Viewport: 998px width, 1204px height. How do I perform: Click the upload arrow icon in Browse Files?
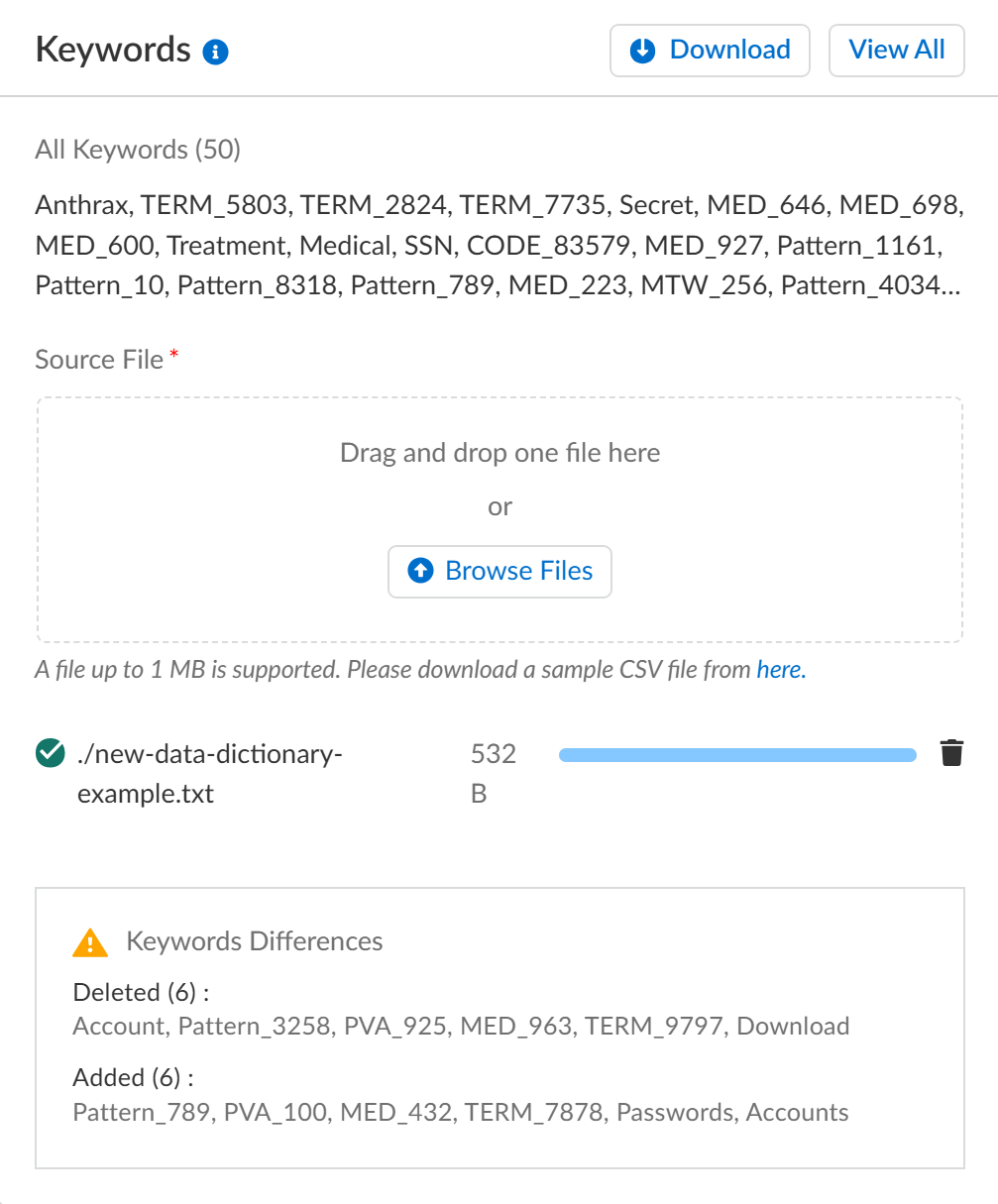coord(421,571)
